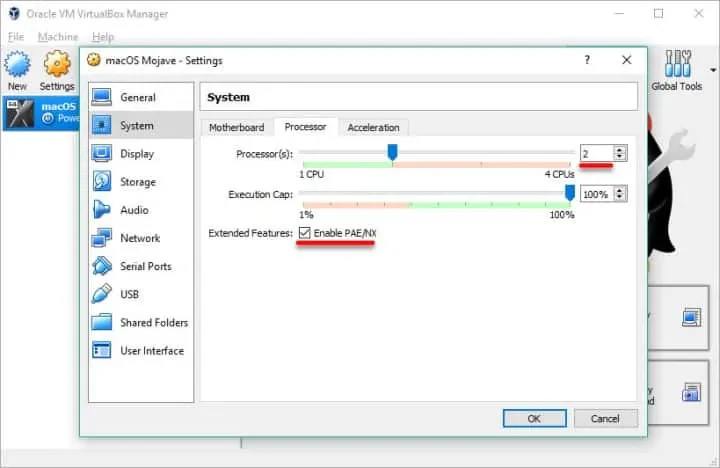
Task: Toggle the Enable PAE/NX checkbox
Action: [x=304, y=233]
